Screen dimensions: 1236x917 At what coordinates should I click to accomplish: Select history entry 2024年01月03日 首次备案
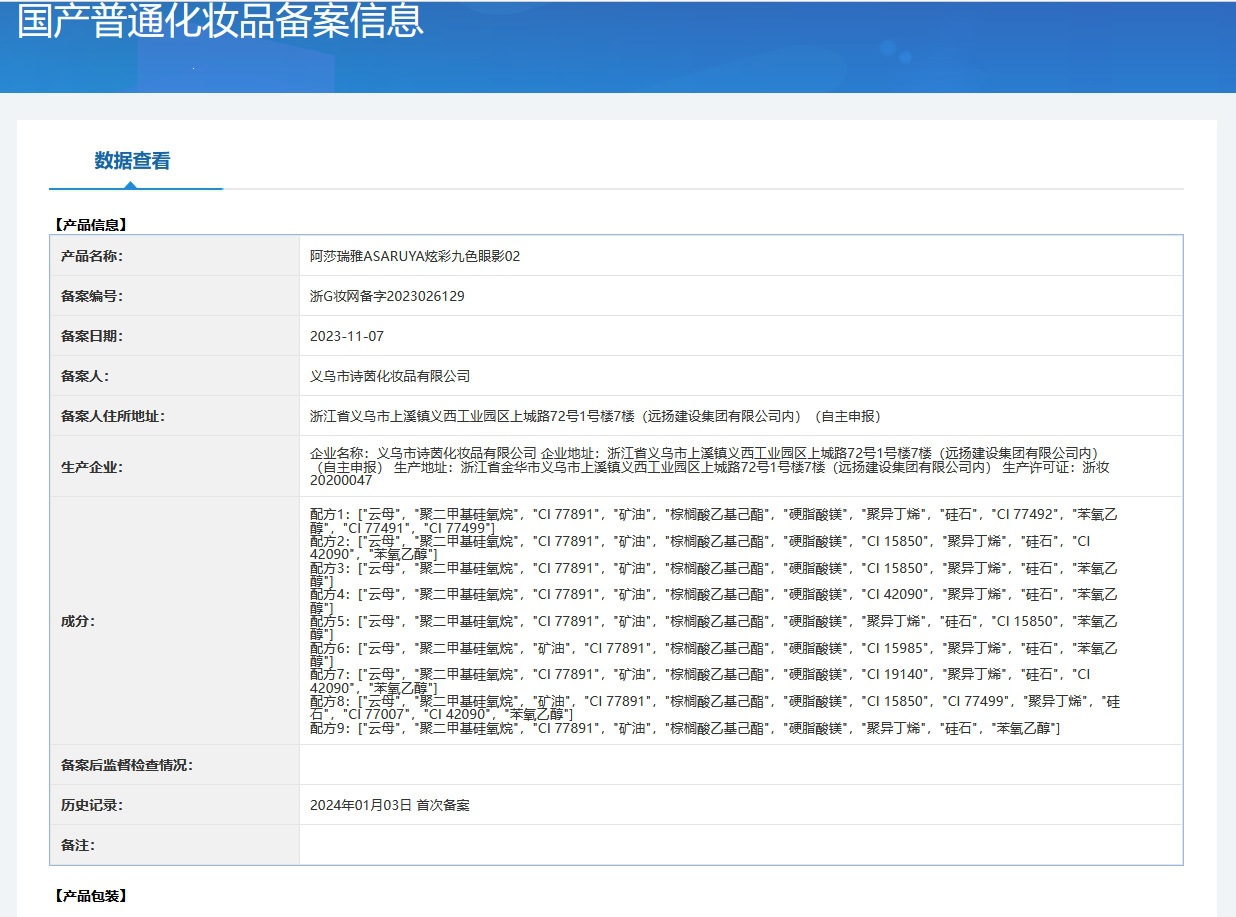coord(390,805)
